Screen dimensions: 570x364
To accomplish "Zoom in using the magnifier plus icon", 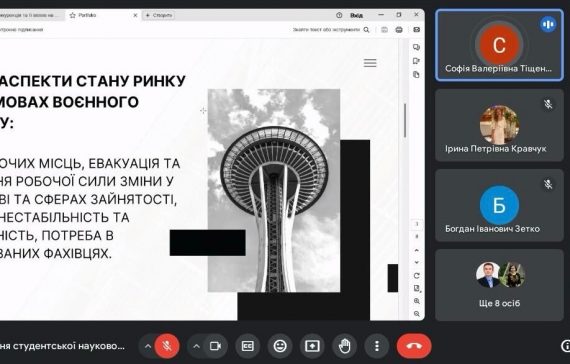I will pyautogui.click(x=417, y=301).
